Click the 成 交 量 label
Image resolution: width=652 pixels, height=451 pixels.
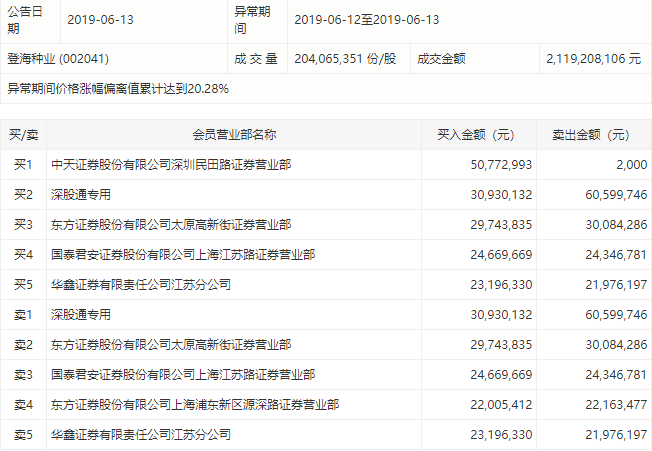(x=255, y=59)
